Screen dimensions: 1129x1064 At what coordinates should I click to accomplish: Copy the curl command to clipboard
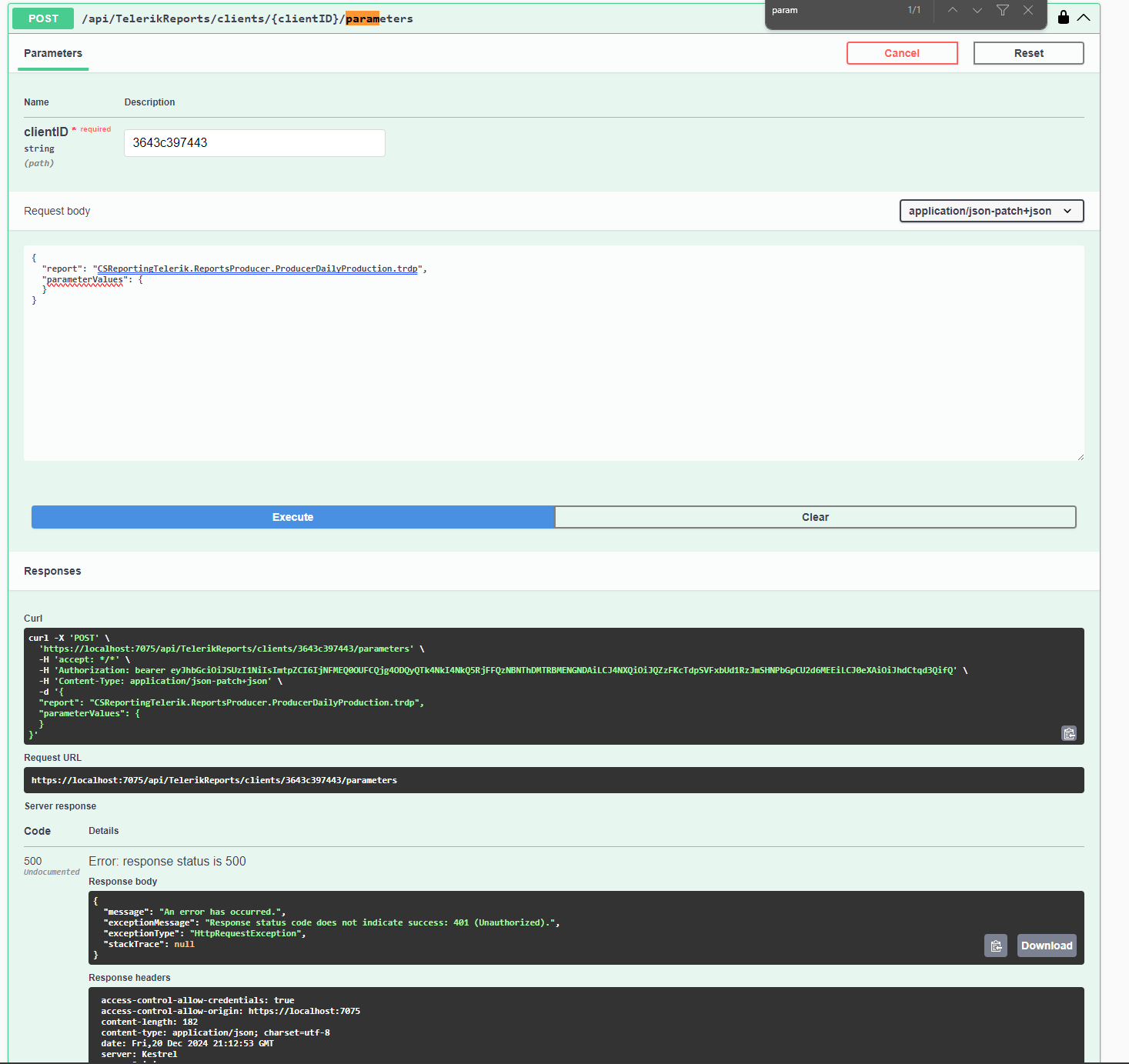(1069, 733)
